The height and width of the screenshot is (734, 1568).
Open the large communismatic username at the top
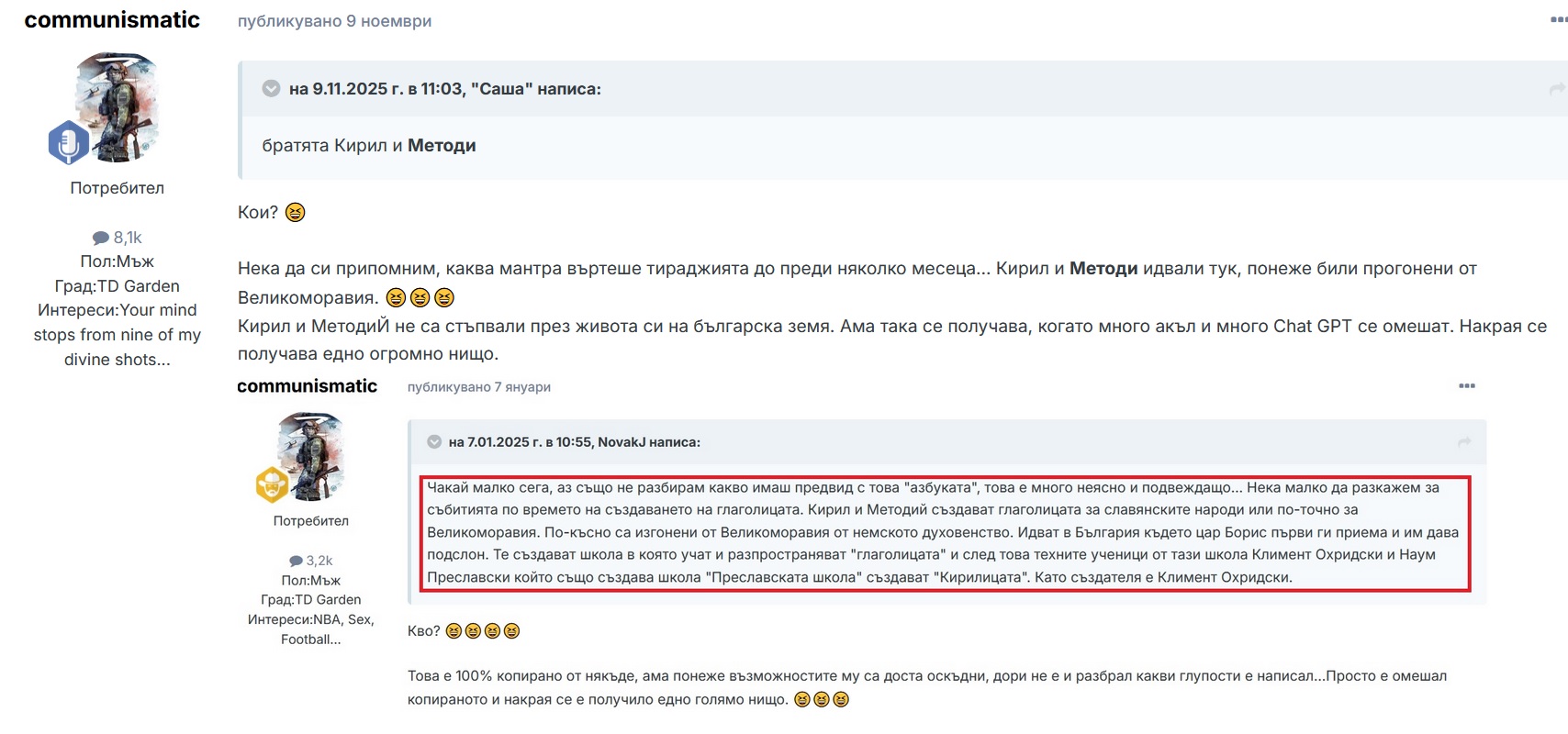tap(112, 20)
